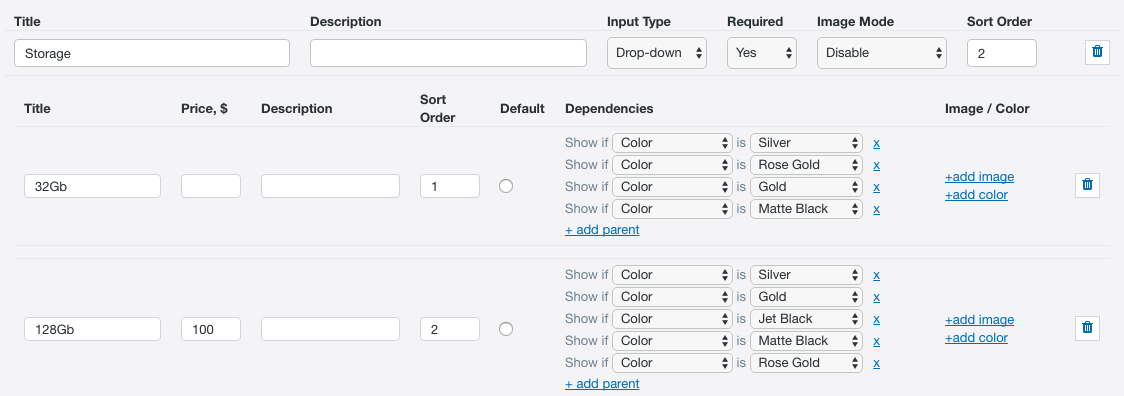The height and width of the screenshot is (396, 1124).
Task: Open 128Gb Jet Black dependency value dropdown
Action: pos(806,319)
